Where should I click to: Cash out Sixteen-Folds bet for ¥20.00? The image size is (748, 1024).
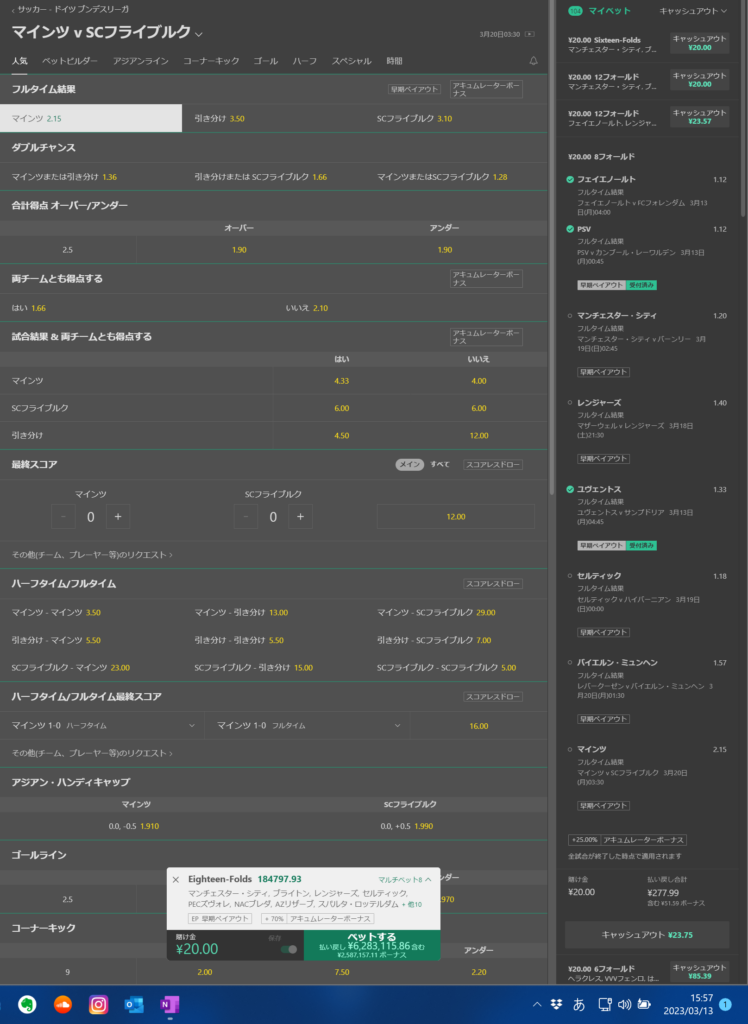(699, 43)
